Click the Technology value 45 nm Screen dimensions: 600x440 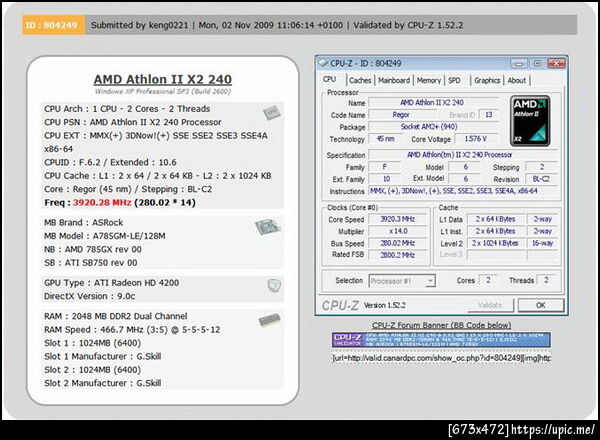385,139
